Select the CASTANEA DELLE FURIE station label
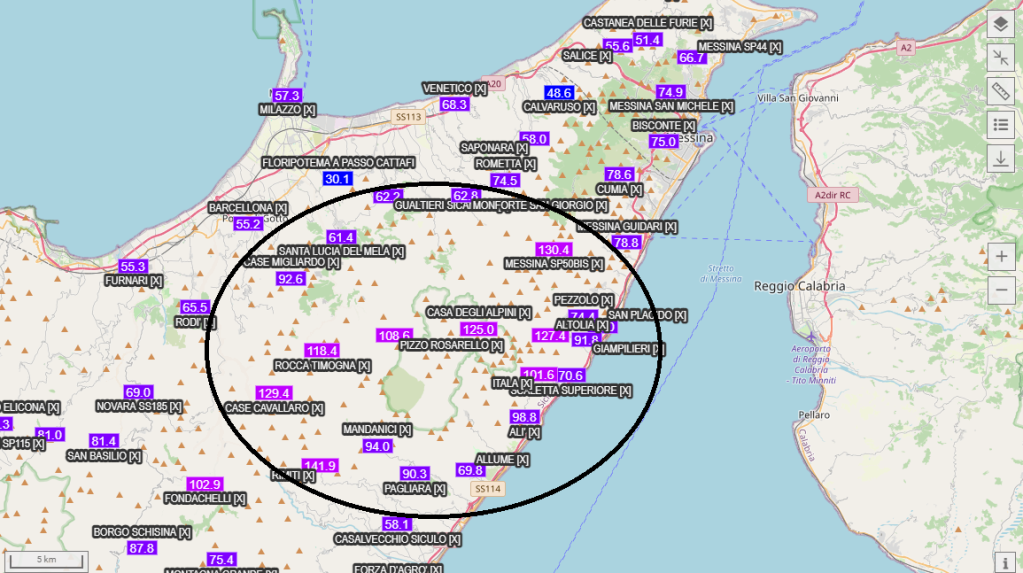The image size is (1023, 573). point(648,23)
